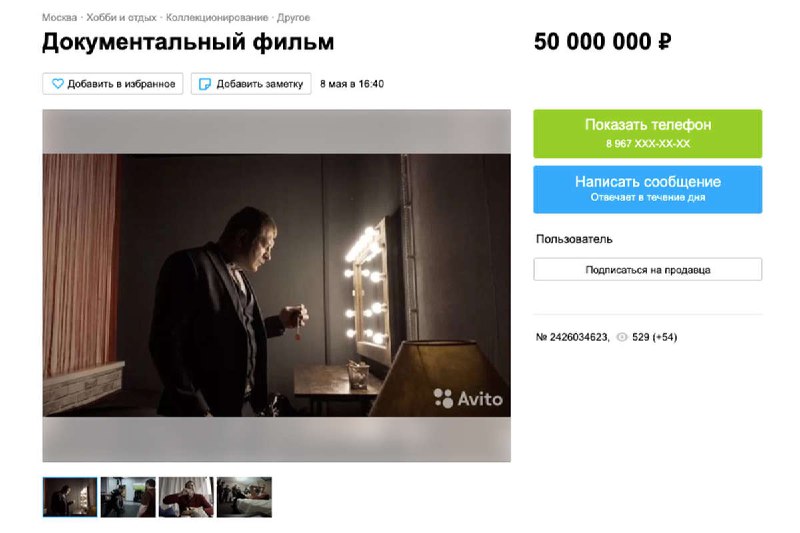The height and width of the screenshot is (533, 800).
Task: Open Написать сообщение to contact seller
Action: 647,189
